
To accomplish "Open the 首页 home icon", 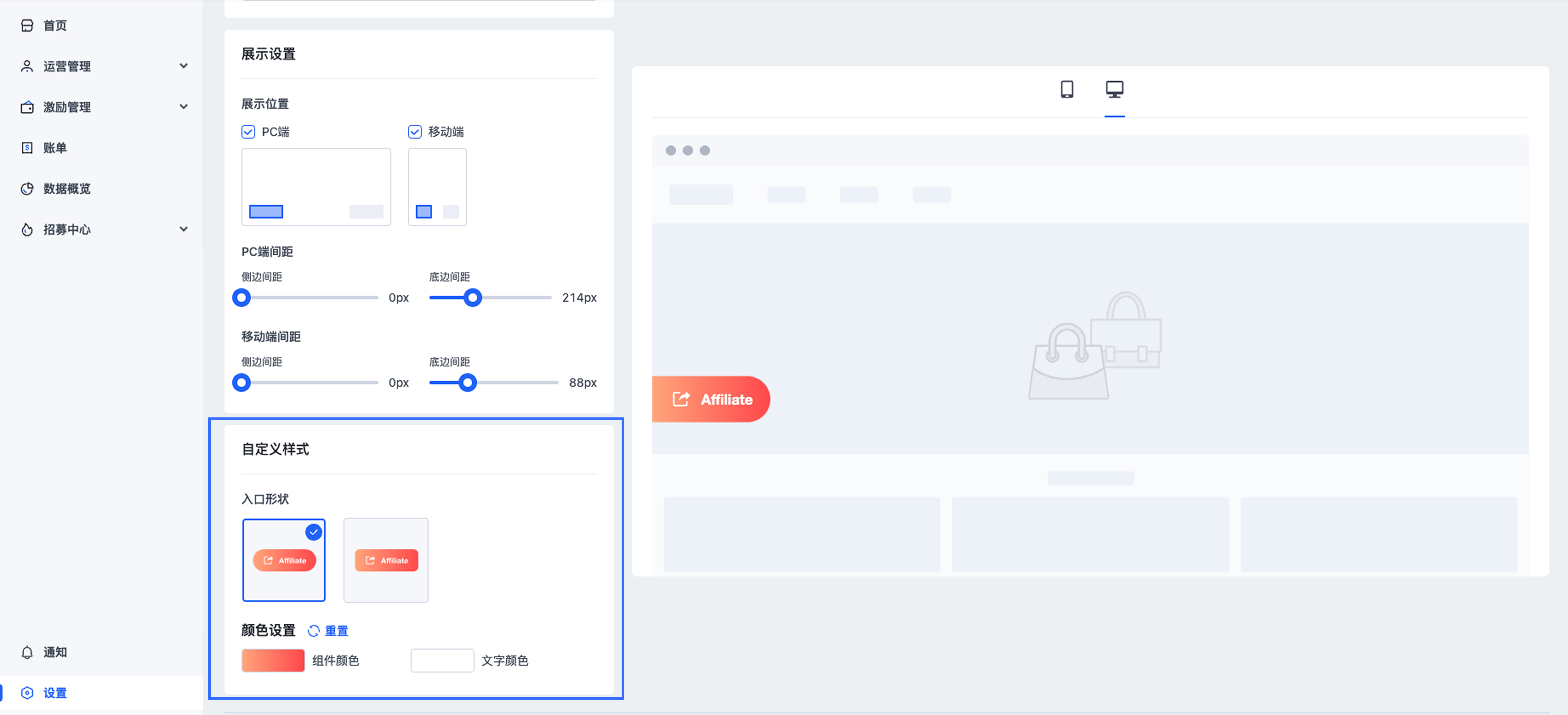I will [27, 26].
